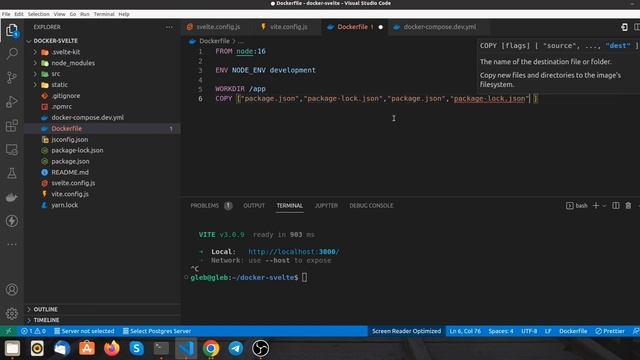Click the Dockerfile language mode indicator
The height and width of the screenshot is (360, 640).
coord(573,331)
